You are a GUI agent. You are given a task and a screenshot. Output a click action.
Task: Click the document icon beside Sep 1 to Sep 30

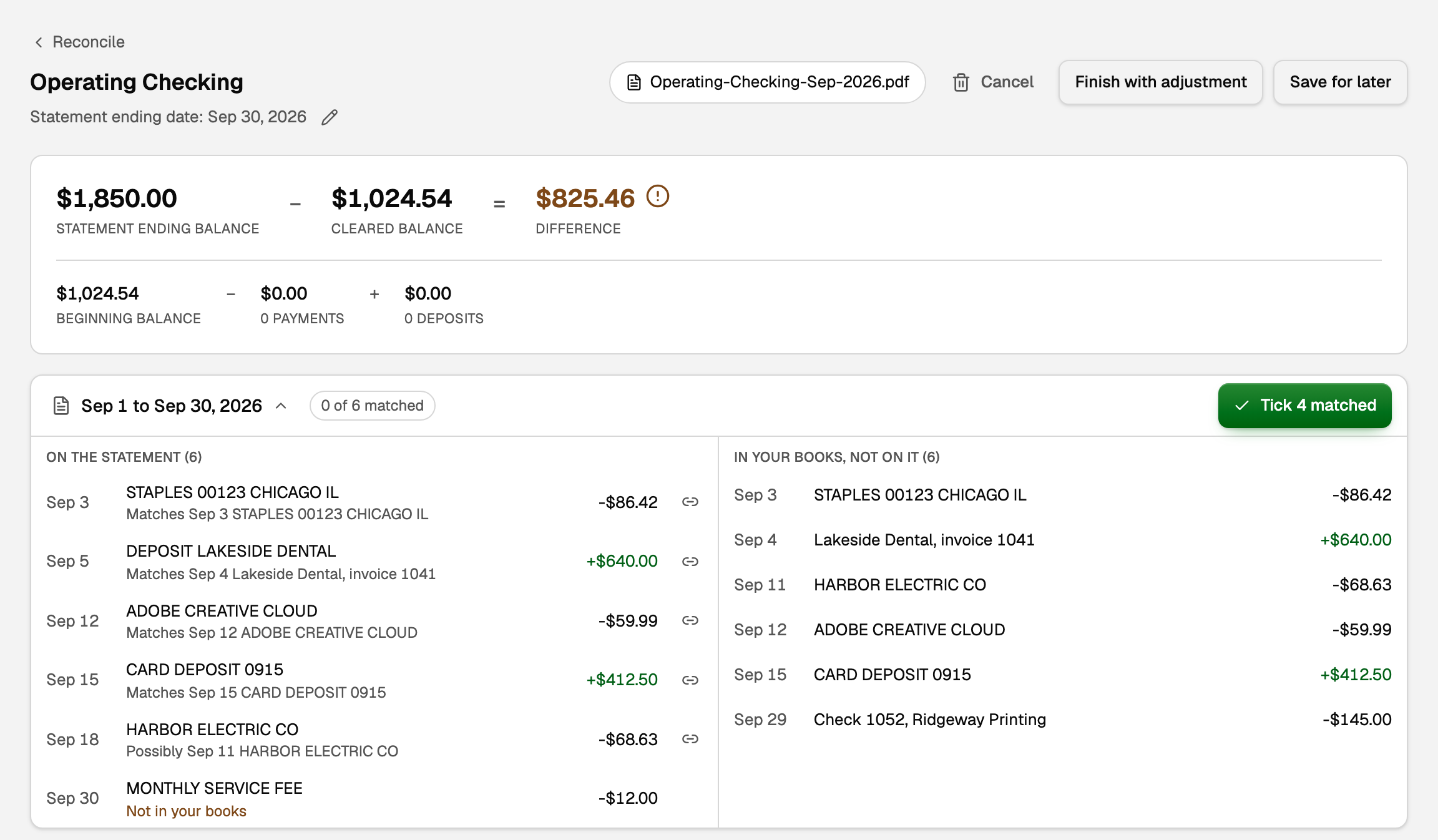(61, 406)
